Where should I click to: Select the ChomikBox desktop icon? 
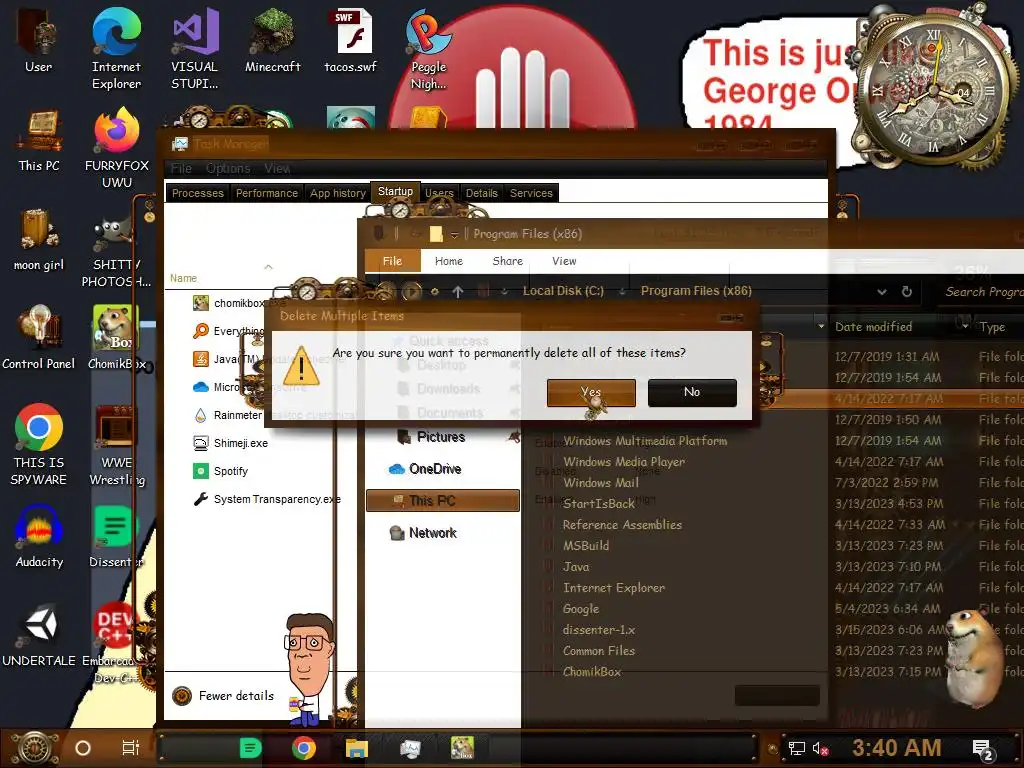tap(116, 338)
